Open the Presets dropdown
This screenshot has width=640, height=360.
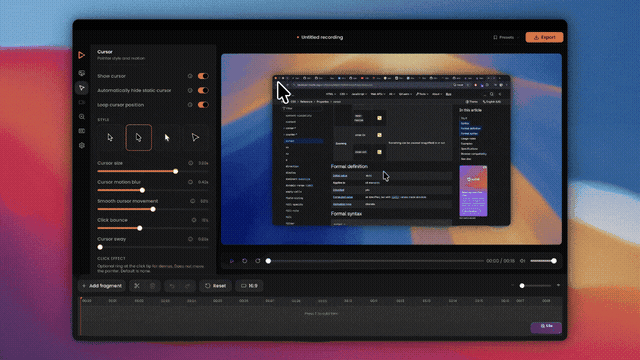506,37
